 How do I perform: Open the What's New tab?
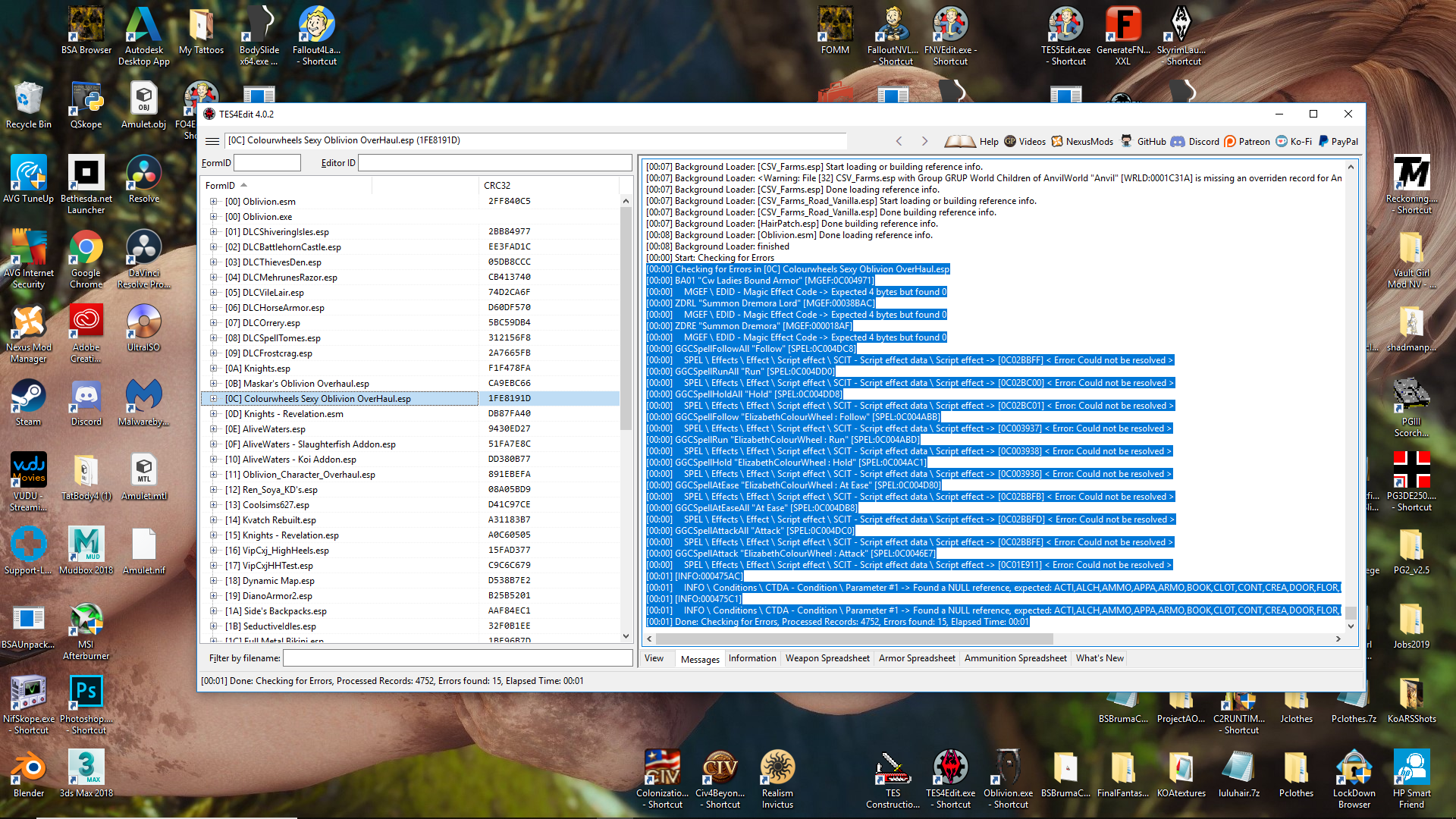(x=1100, y=658)
